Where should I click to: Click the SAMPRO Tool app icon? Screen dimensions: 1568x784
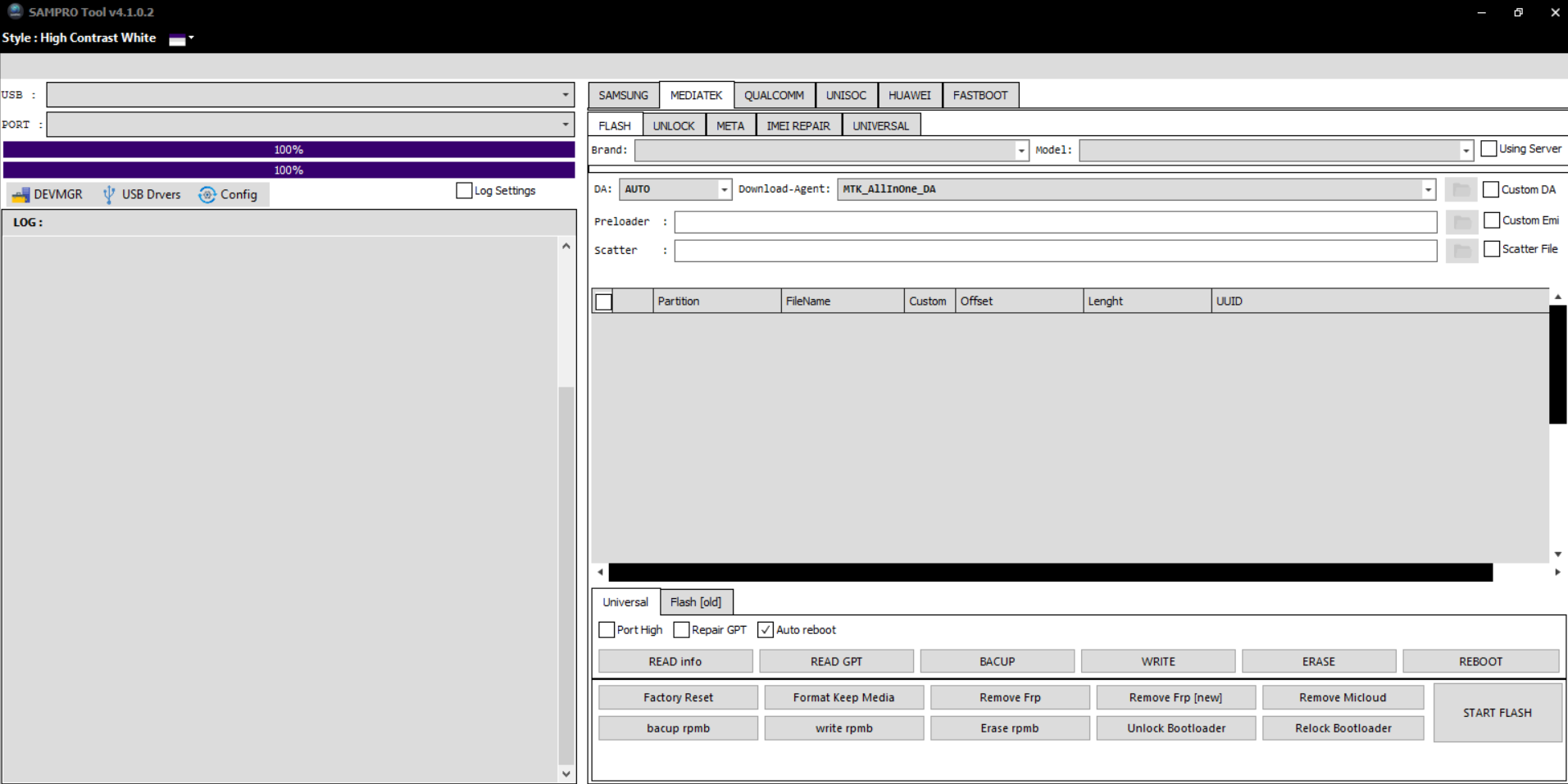pos(15,11)
